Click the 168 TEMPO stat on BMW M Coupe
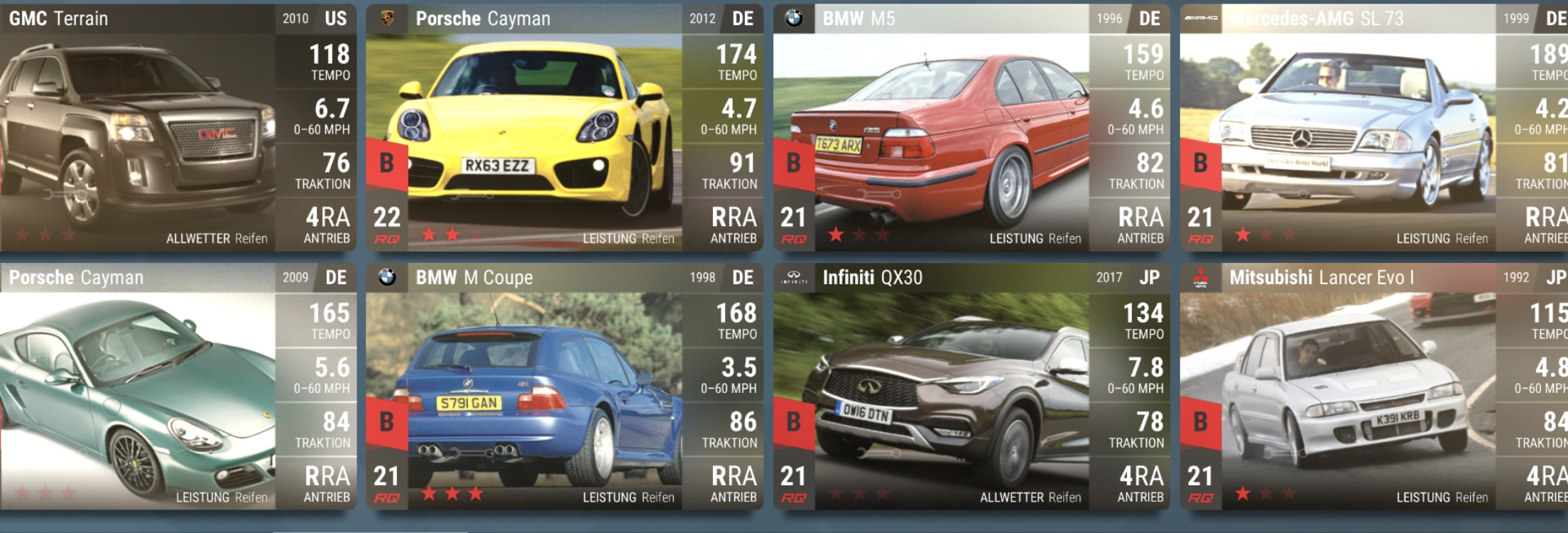1568x533 pixels. (x=736, y=320)
